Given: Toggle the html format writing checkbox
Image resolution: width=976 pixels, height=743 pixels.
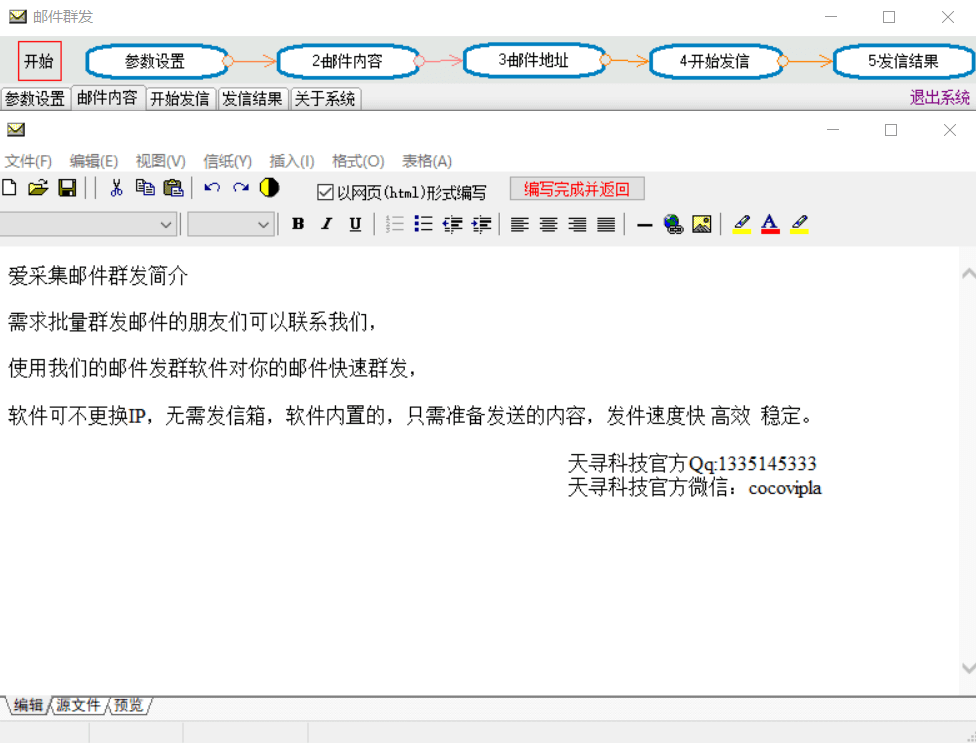Looking at the screenshot, I should pyautogui.click(x=325, y=192).
